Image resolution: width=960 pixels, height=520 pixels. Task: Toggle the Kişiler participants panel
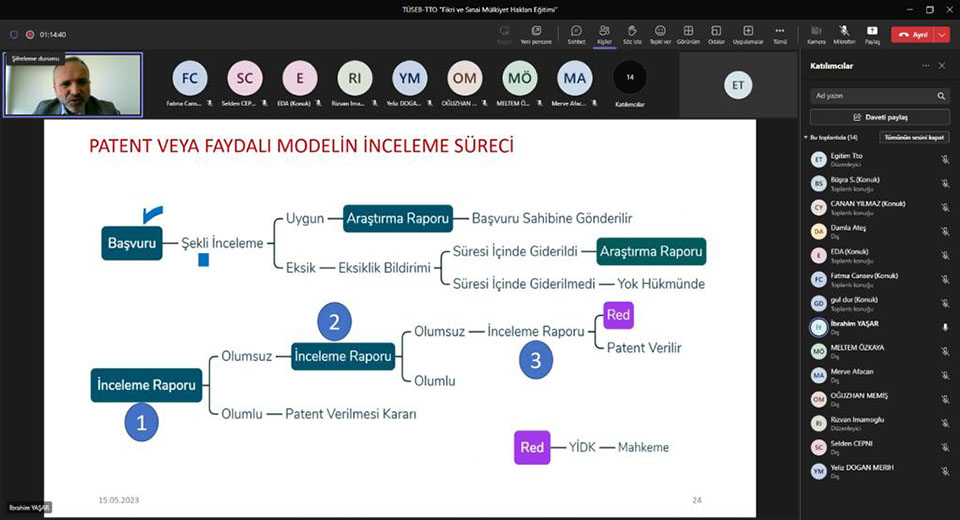(x=604, y=34)
